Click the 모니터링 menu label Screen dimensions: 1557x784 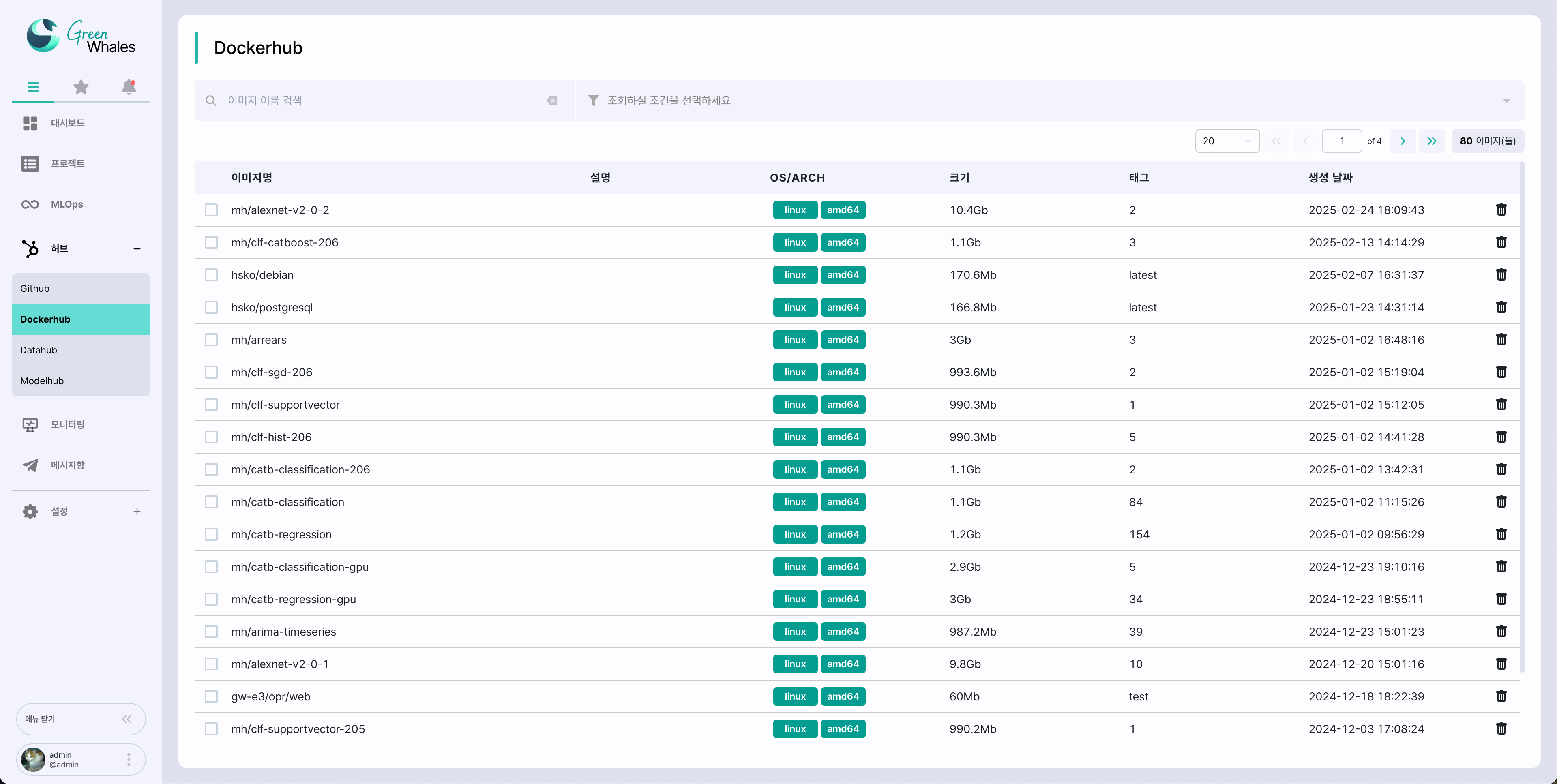68,425
